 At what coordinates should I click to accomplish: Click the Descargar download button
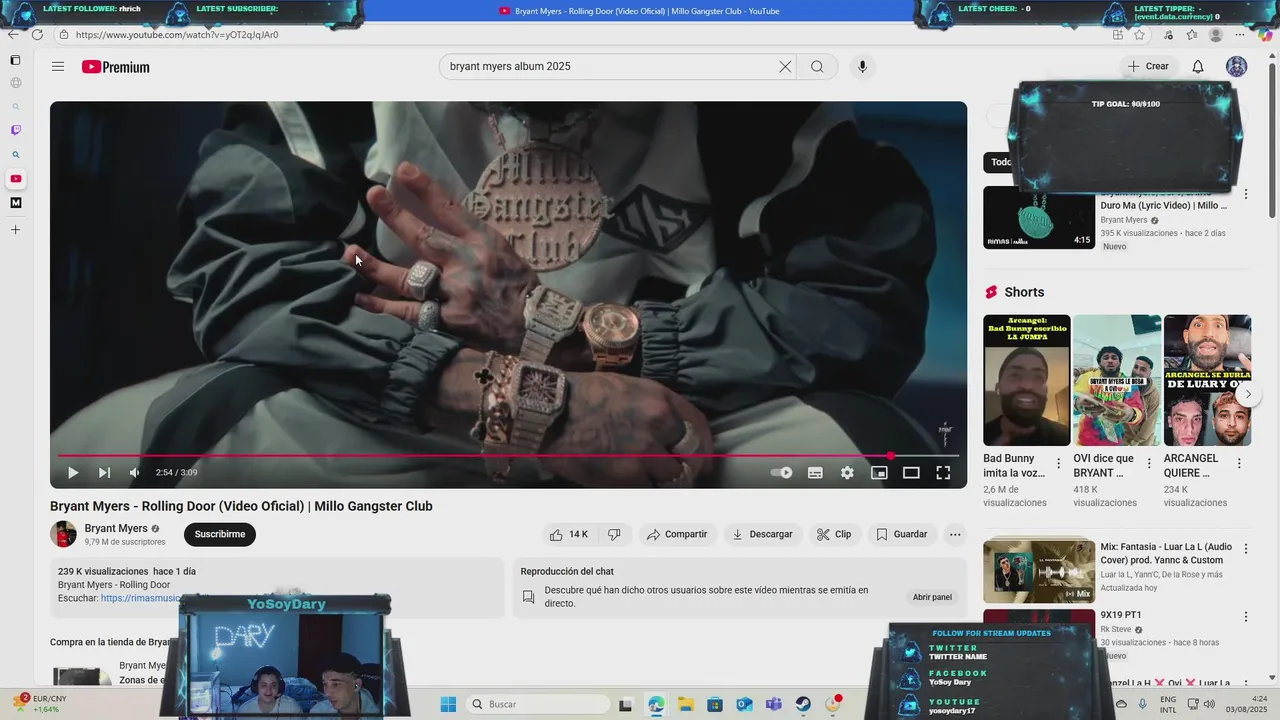pos(762,535)
